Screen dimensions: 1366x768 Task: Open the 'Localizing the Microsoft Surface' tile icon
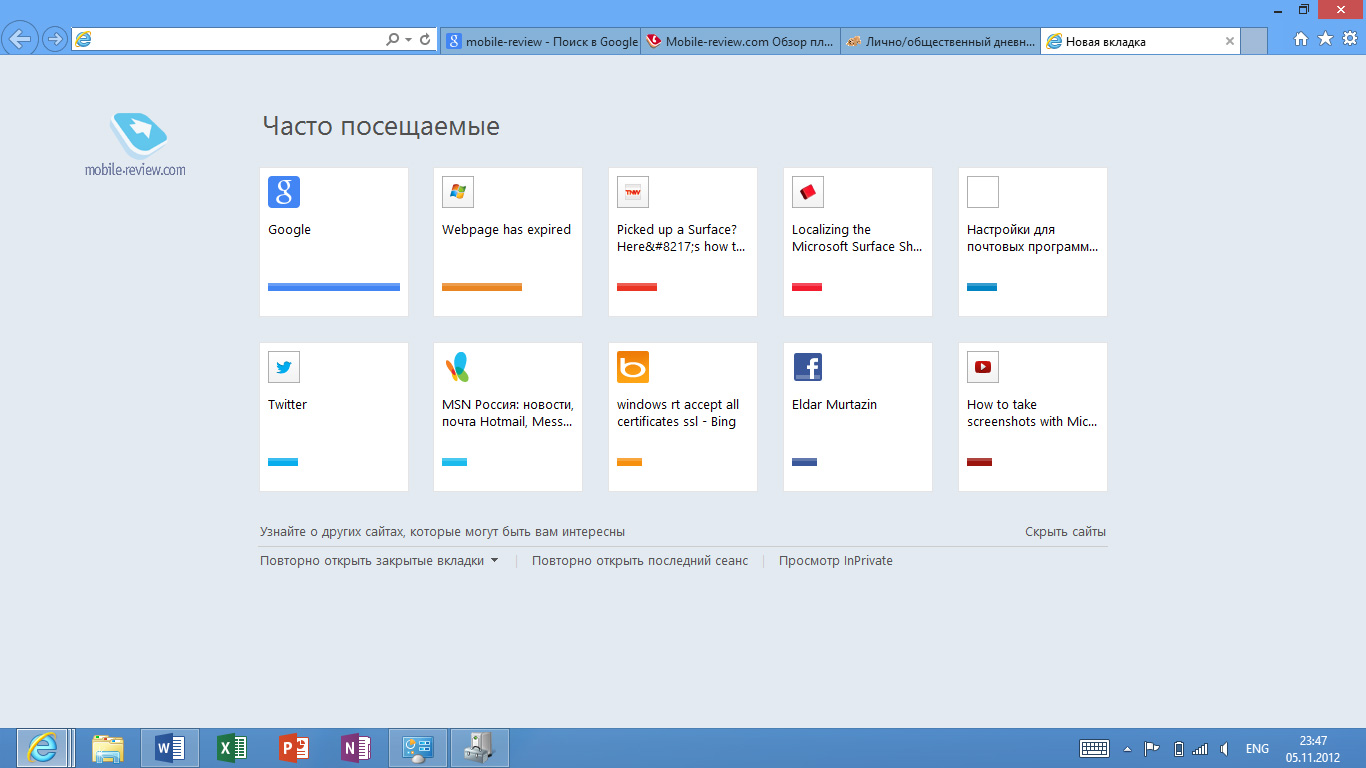pos(808,192)
